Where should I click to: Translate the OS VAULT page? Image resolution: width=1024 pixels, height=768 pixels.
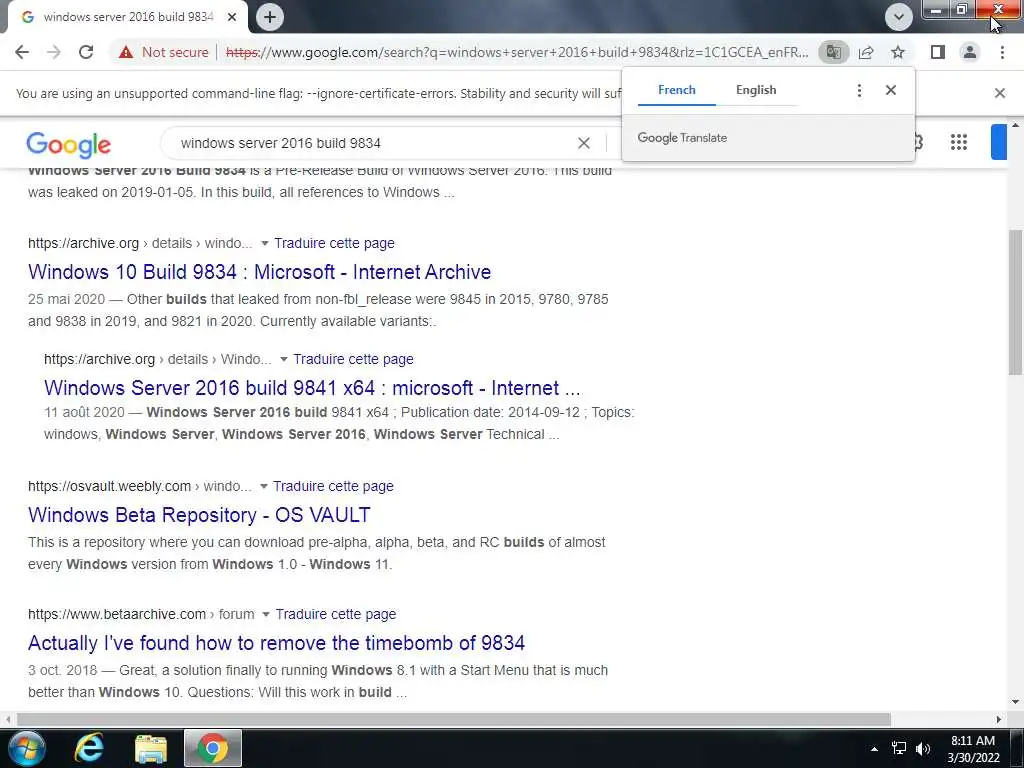[x=333, y=486]
